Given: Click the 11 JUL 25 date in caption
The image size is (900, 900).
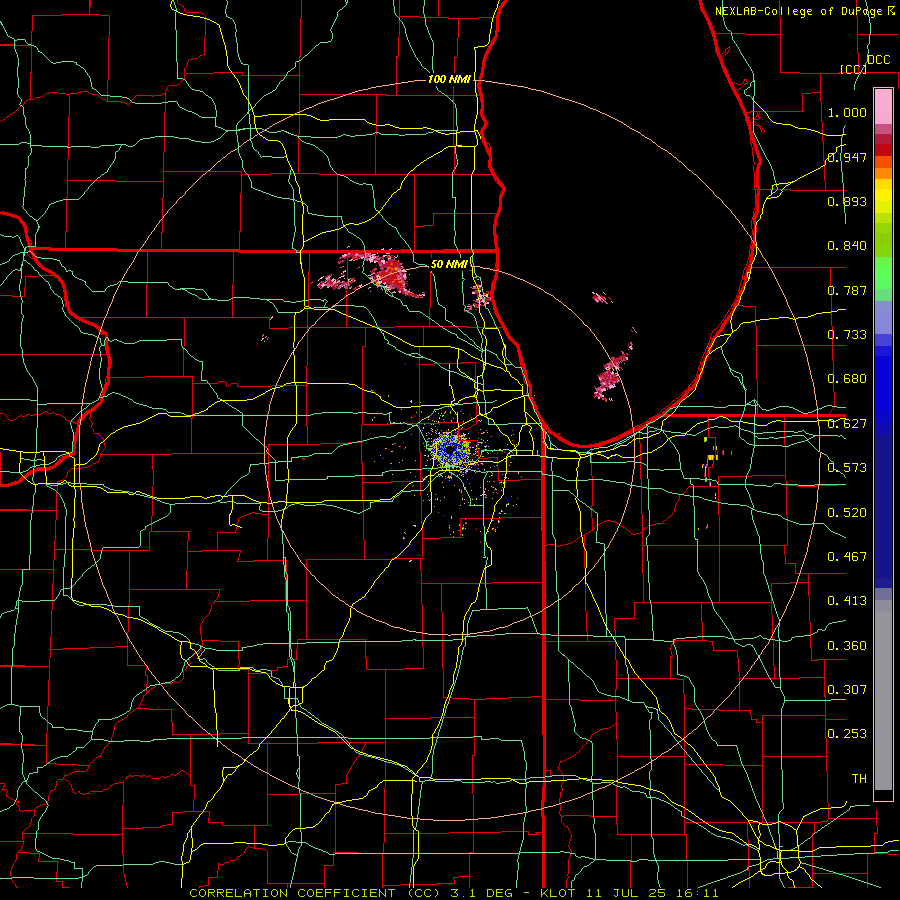Looking at the screenshot, I should pyautogui.click(x=626, y=893).
